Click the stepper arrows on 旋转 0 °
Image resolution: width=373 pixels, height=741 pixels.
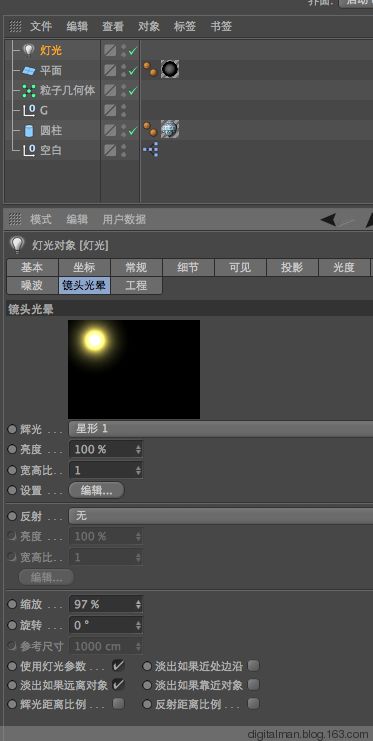click(138, 625)
